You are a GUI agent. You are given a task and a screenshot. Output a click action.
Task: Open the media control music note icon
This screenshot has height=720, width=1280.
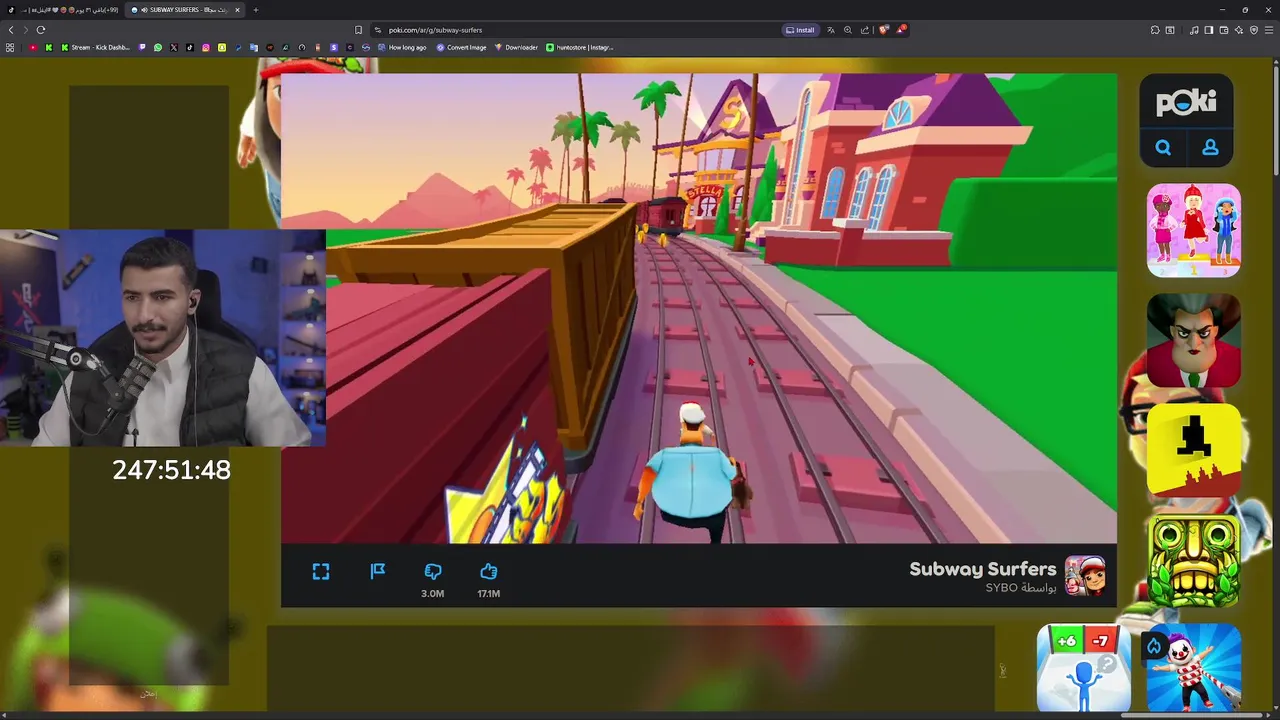point(1194,30)
